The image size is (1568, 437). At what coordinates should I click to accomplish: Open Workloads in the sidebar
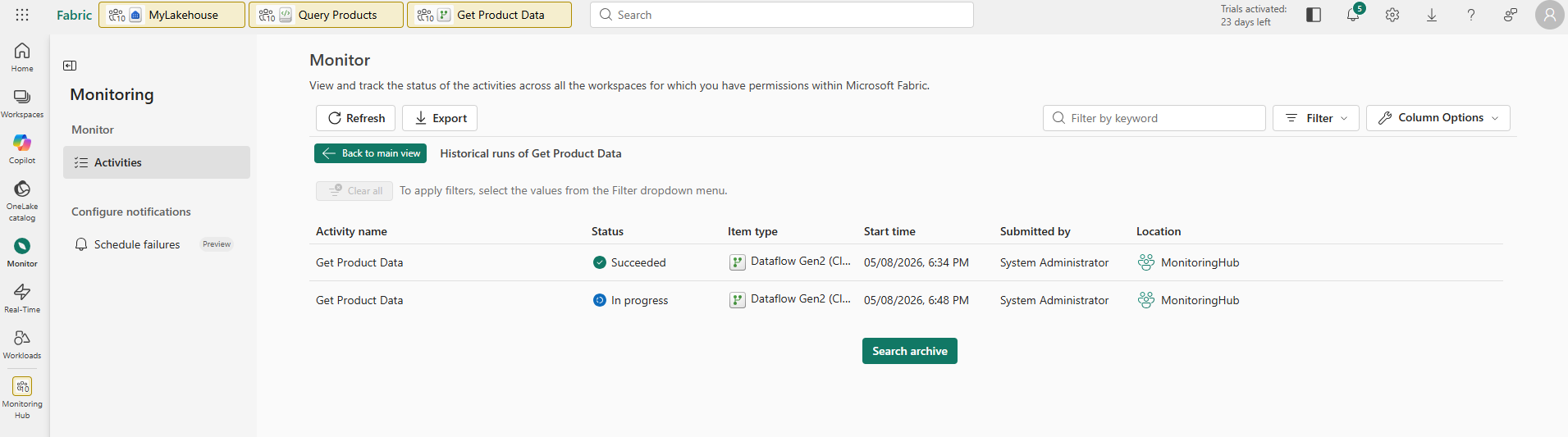tap(22, 344)
